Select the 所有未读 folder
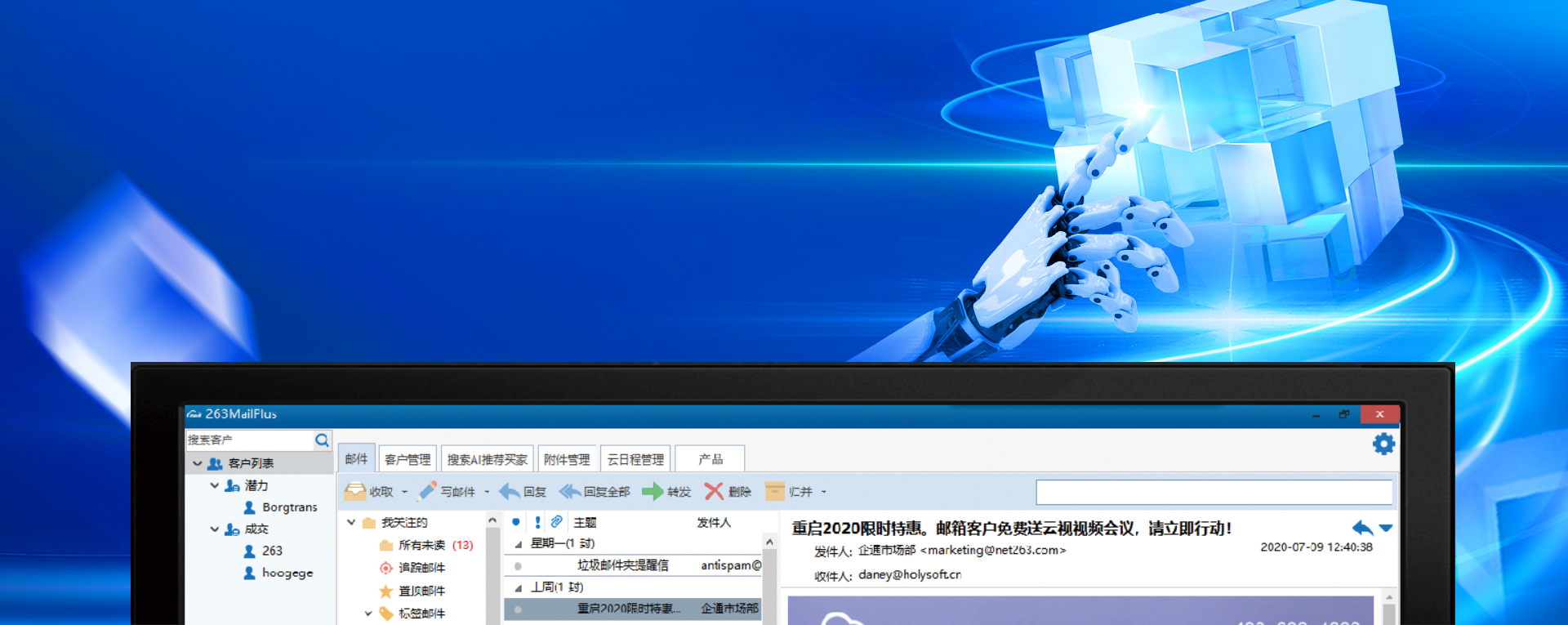 coord(421,545)
